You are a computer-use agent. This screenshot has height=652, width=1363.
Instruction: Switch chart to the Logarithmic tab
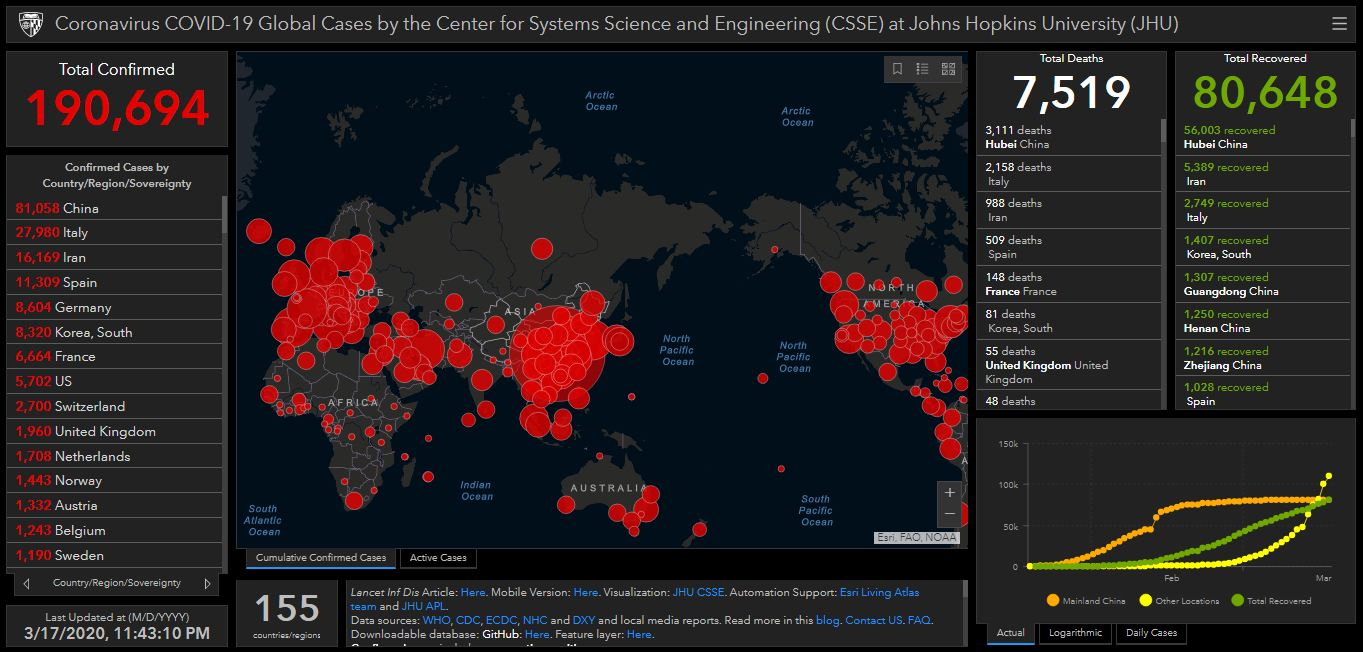tap(1075, 633)
